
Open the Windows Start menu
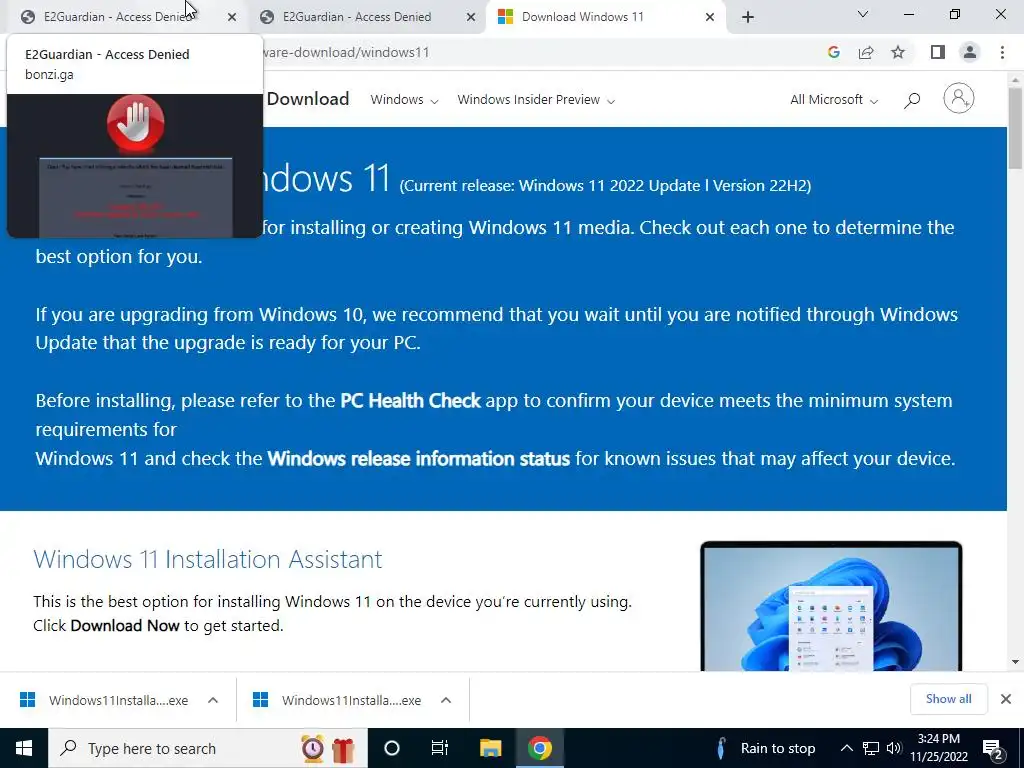tap(24, 748)
